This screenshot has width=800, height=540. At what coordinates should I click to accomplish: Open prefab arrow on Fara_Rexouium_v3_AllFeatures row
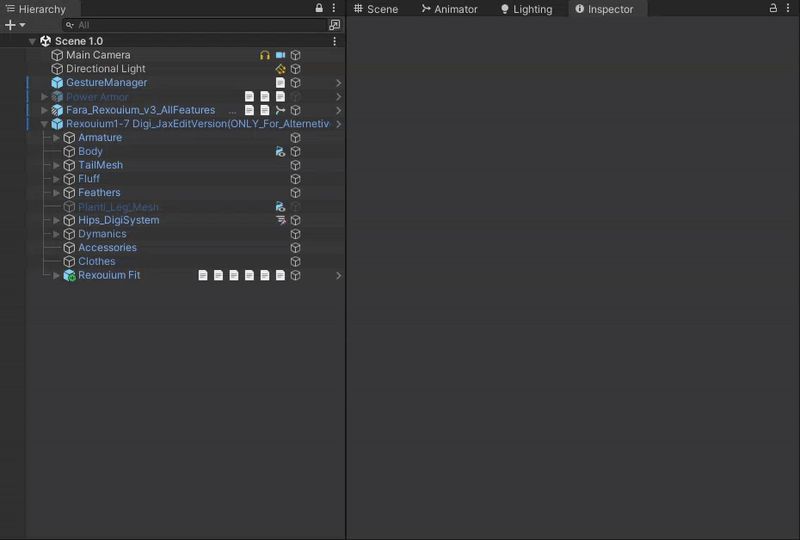pyautogui.click(x=338, y=110)
